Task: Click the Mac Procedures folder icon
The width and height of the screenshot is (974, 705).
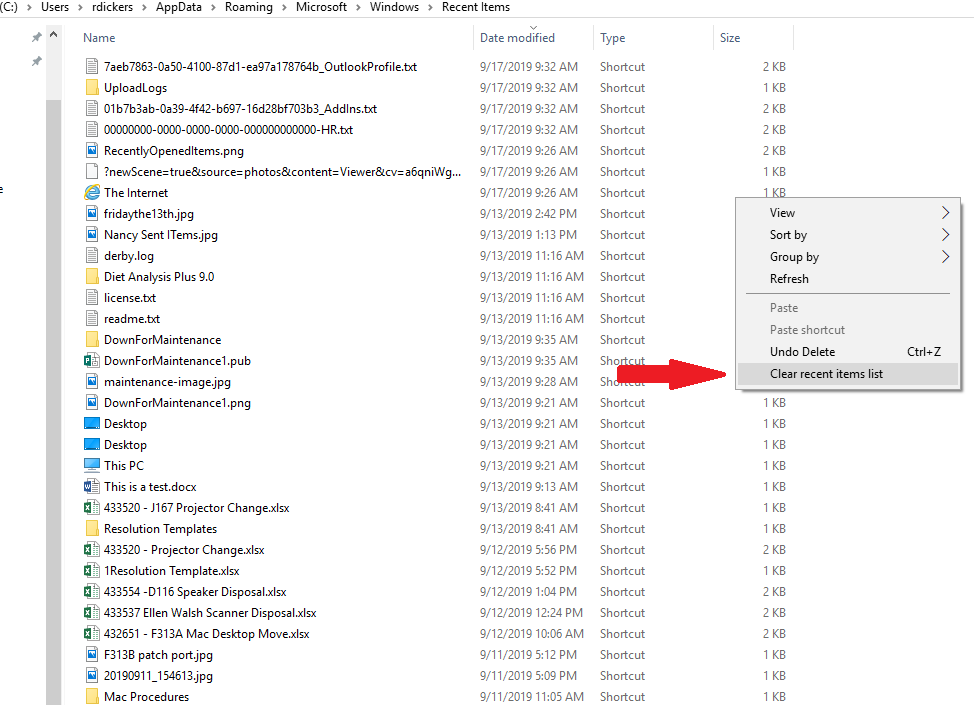Action: coord(92,696)
